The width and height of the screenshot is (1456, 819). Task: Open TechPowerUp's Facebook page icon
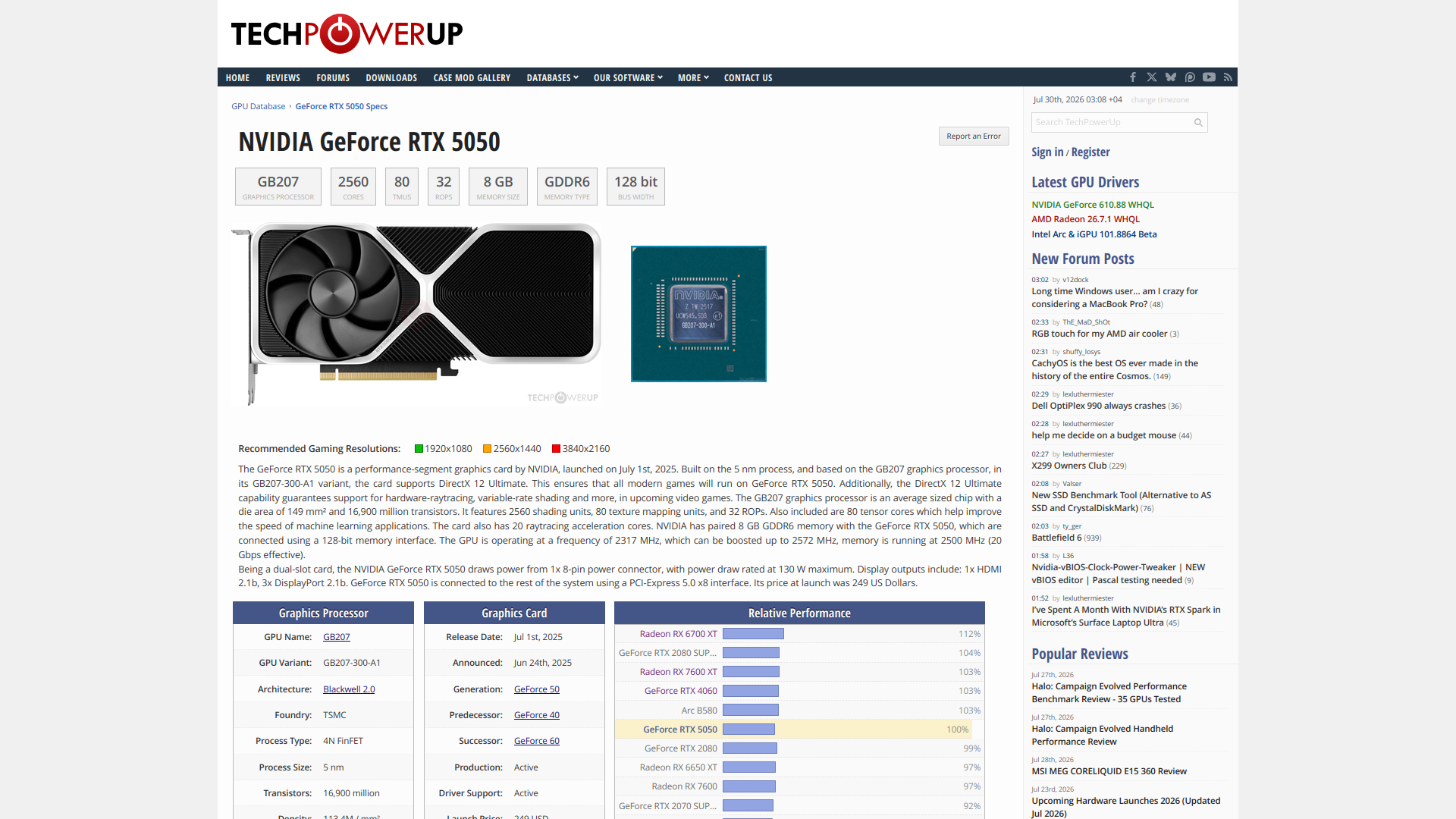(1133, 77)
